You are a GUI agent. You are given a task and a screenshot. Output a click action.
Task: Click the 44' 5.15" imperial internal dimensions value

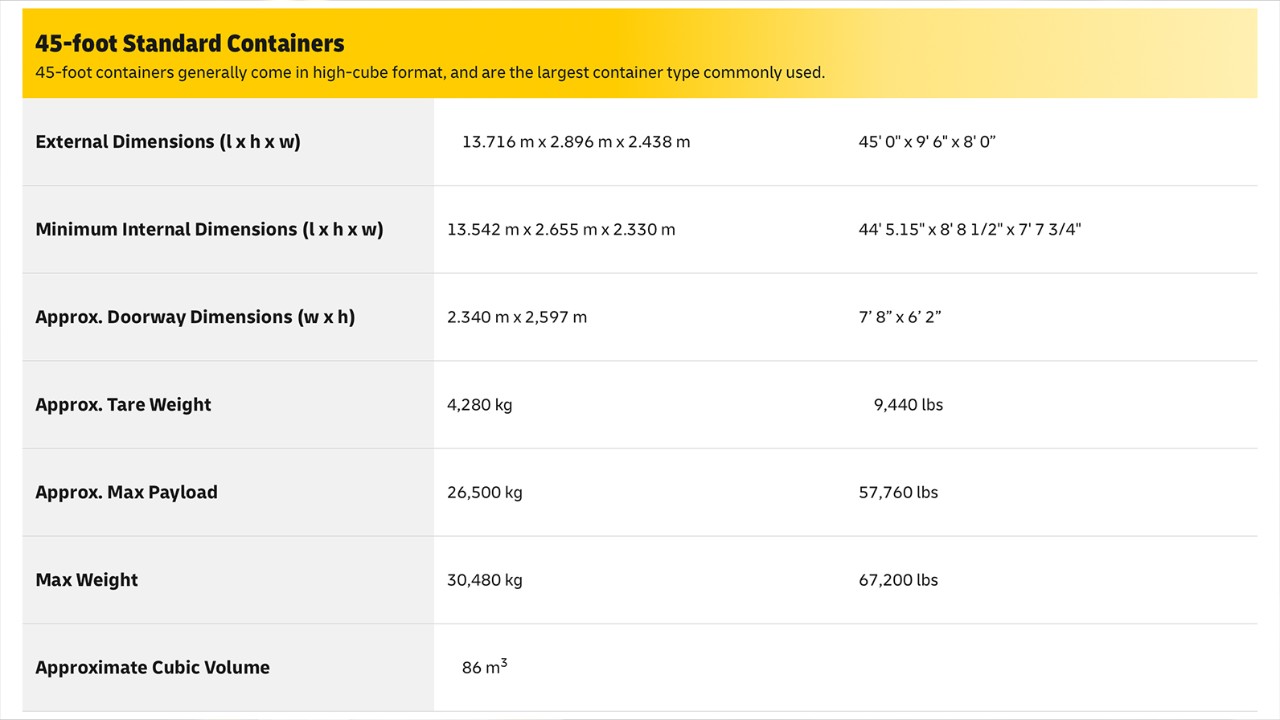click(969, 230)
